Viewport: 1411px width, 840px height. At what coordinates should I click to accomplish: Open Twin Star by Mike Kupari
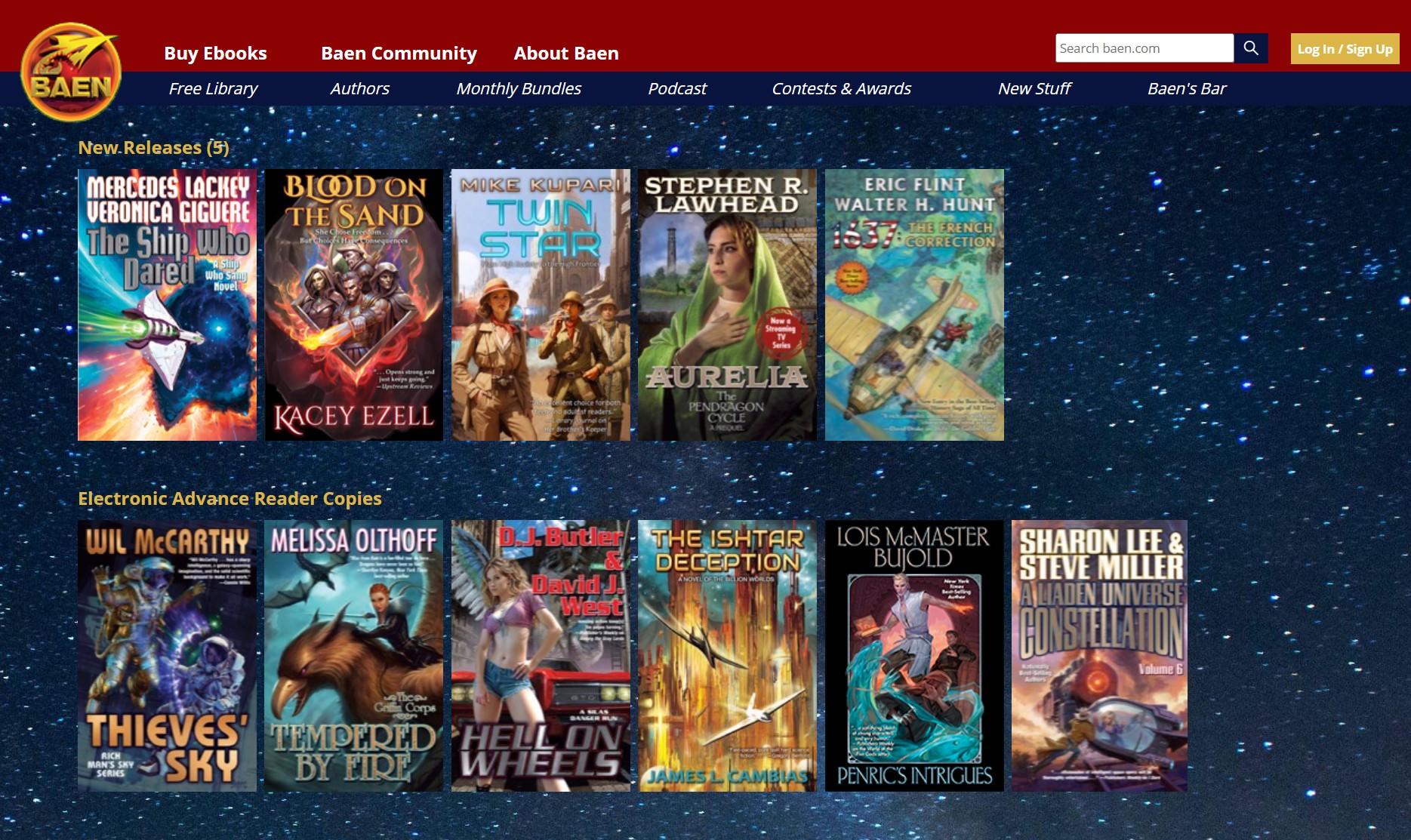[540, 303]
